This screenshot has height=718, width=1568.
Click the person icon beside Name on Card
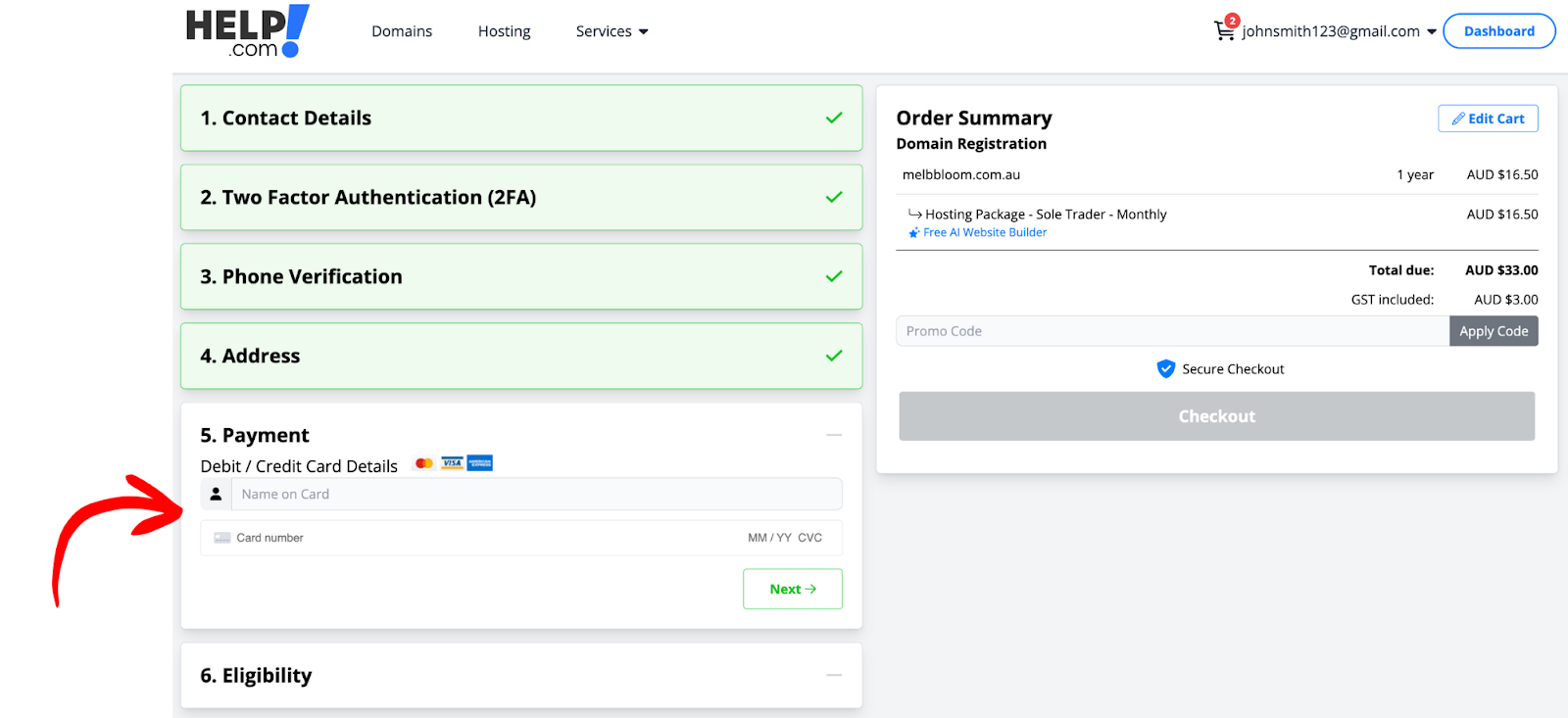[216, 495]
